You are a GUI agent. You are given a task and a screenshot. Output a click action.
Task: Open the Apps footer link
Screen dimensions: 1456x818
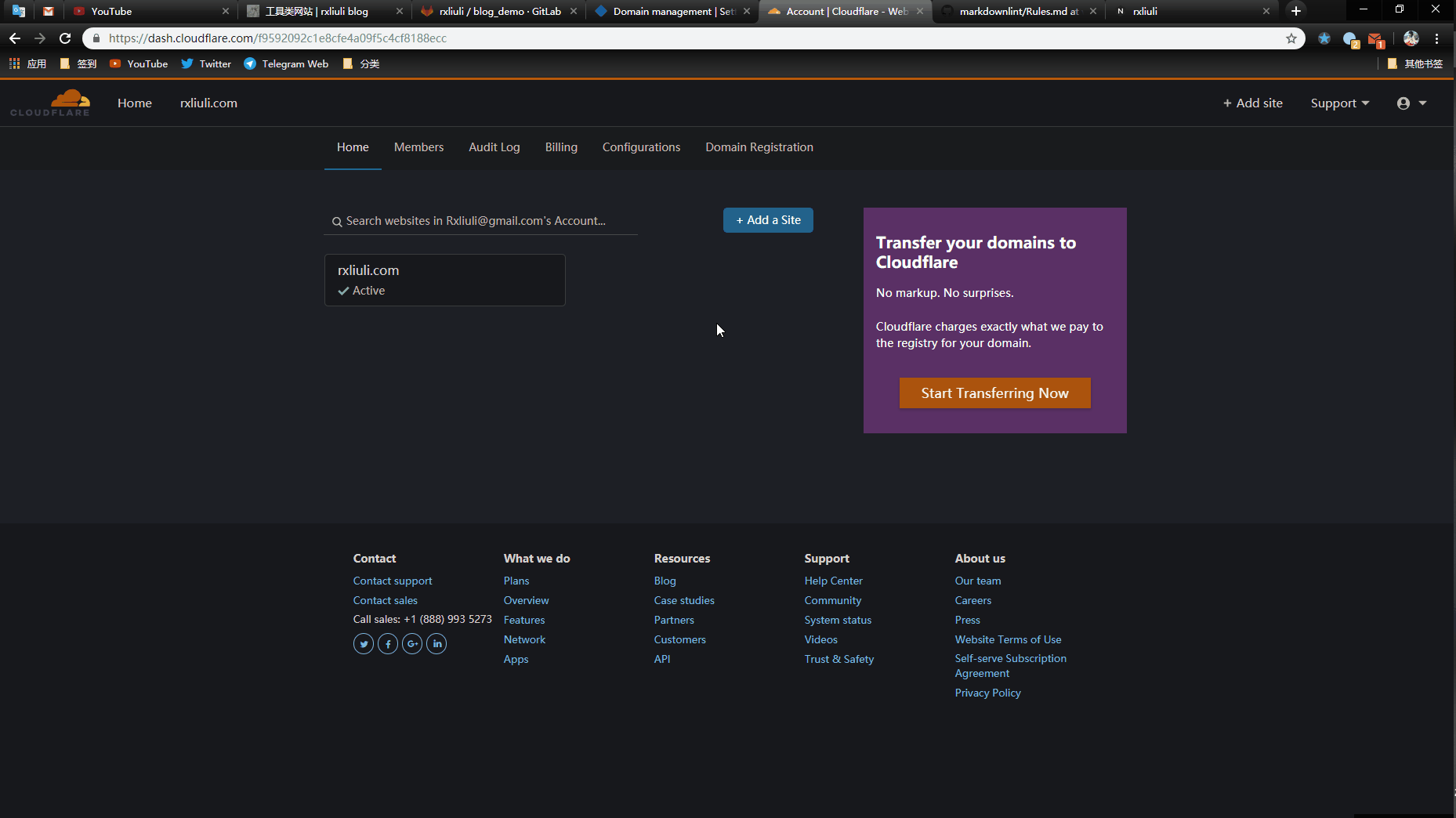click(x=516, y=659)
